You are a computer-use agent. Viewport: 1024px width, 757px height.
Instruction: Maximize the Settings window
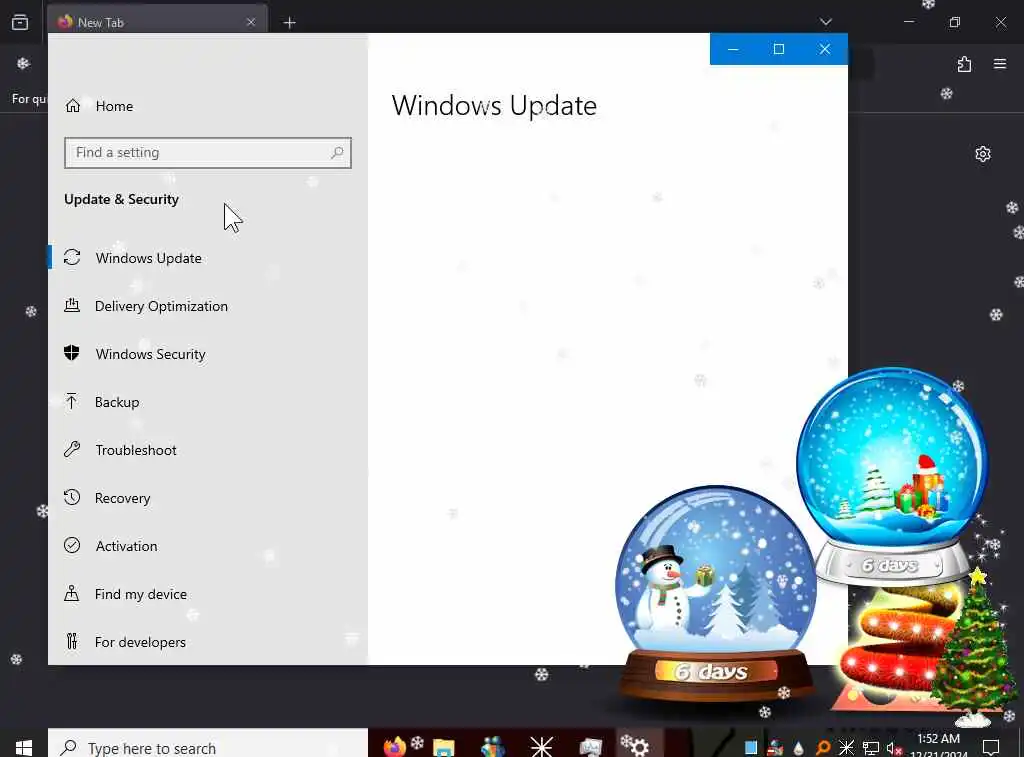(x=778, y=49)
